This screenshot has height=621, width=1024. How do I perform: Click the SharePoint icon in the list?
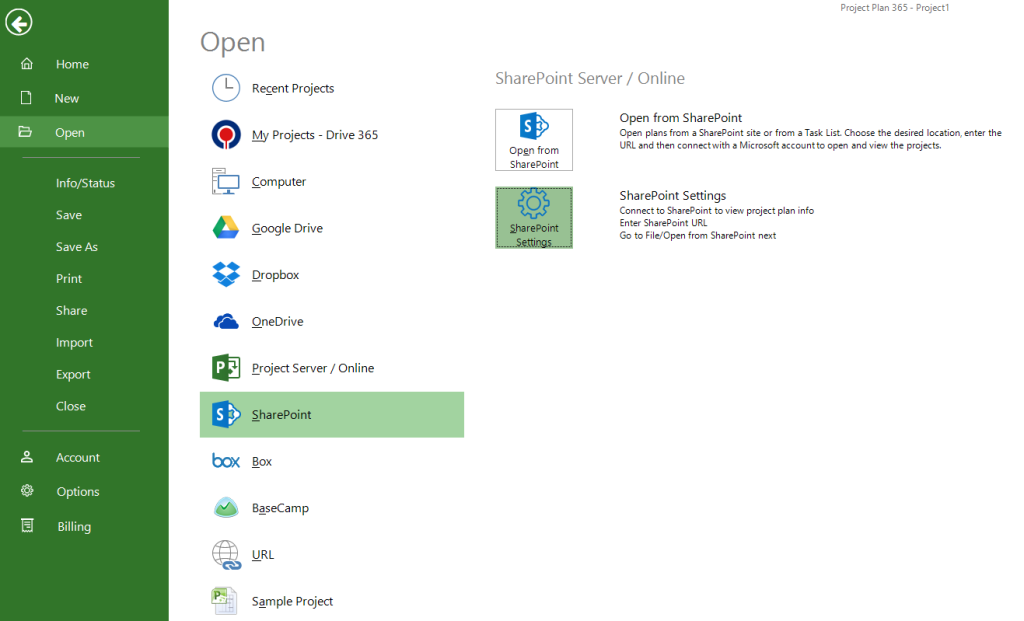[x=224, y=414]
